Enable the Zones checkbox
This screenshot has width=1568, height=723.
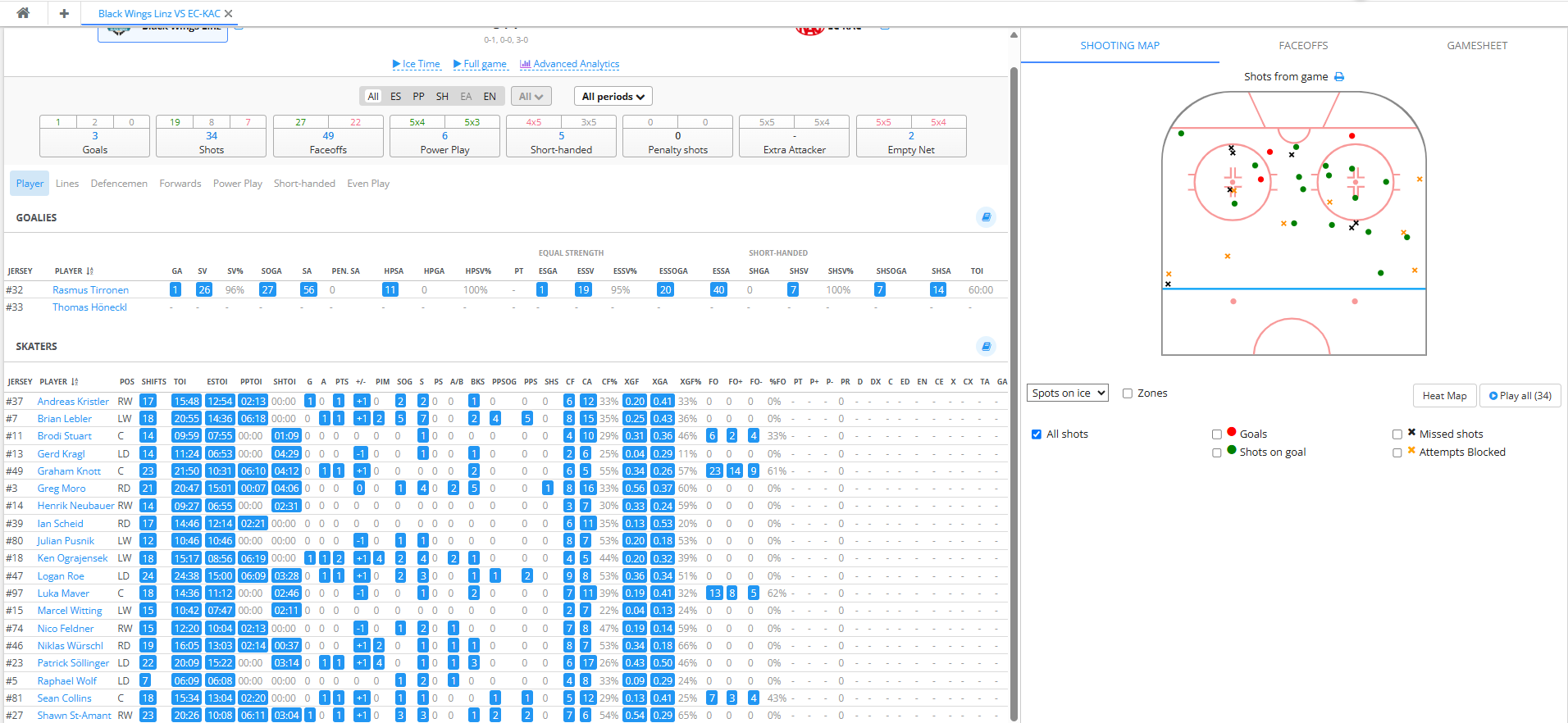(x=1128, y=393)
